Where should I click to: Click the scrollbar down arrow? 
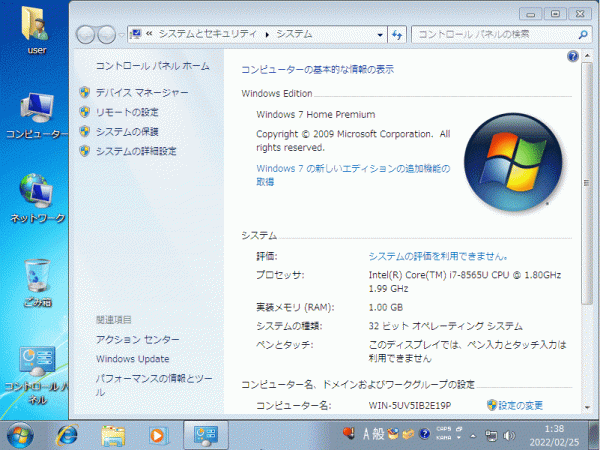(x=587, y=408)
